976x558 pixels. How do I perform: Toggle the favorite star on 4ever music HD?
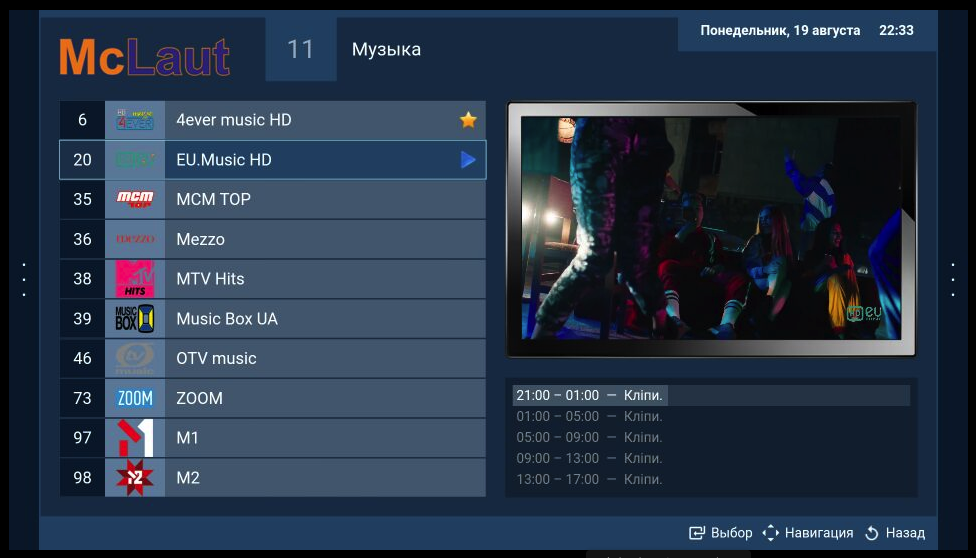click(x=468, y=120)
